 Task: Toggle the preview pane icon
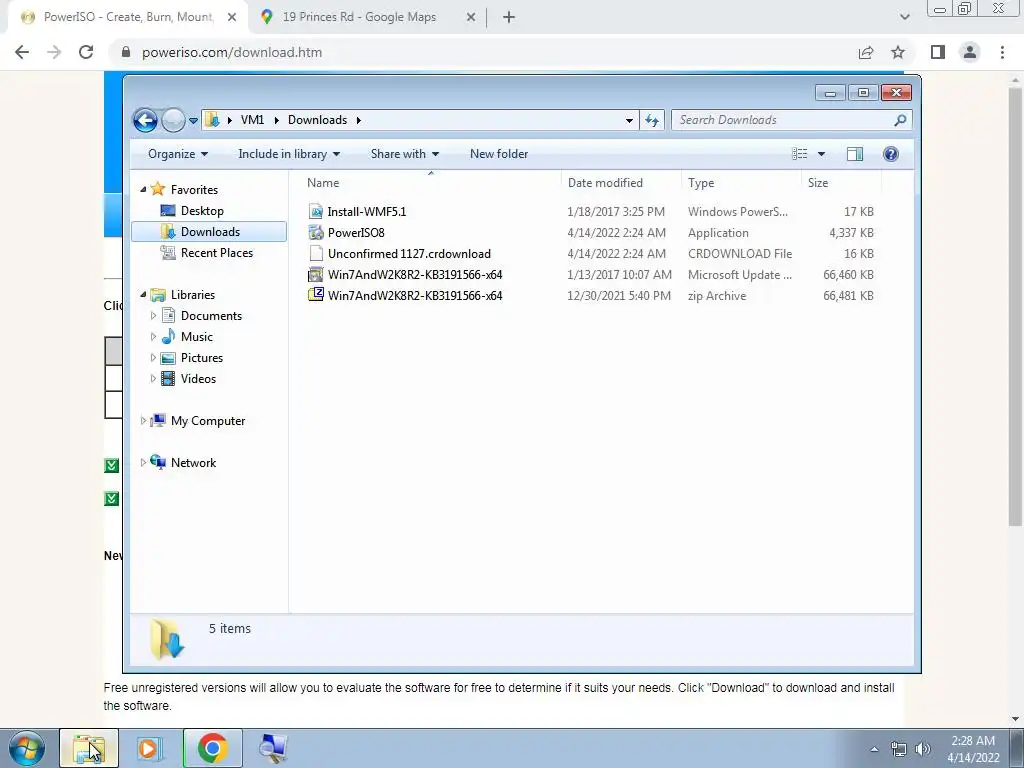coord(855,154)
